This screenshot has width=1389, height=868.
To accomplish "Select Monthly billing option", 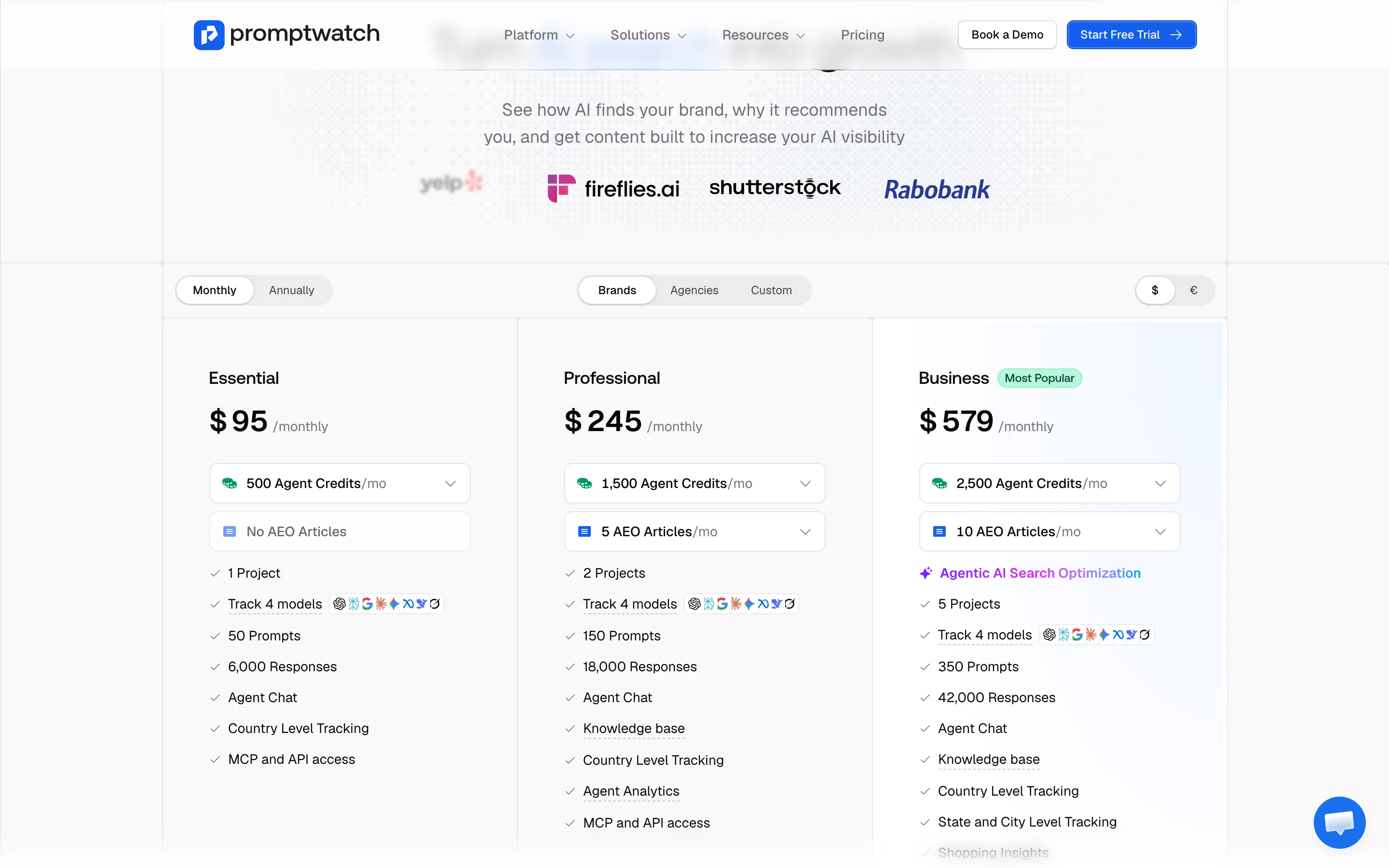I will [x=214, y=290].
